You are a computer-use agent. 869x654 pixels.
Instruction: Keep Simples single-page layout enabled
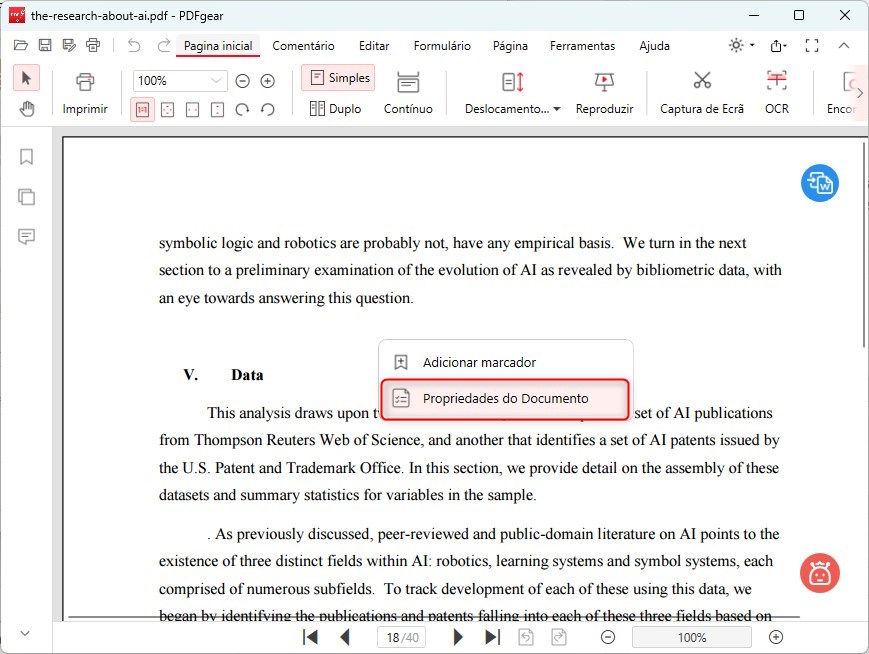337,77
